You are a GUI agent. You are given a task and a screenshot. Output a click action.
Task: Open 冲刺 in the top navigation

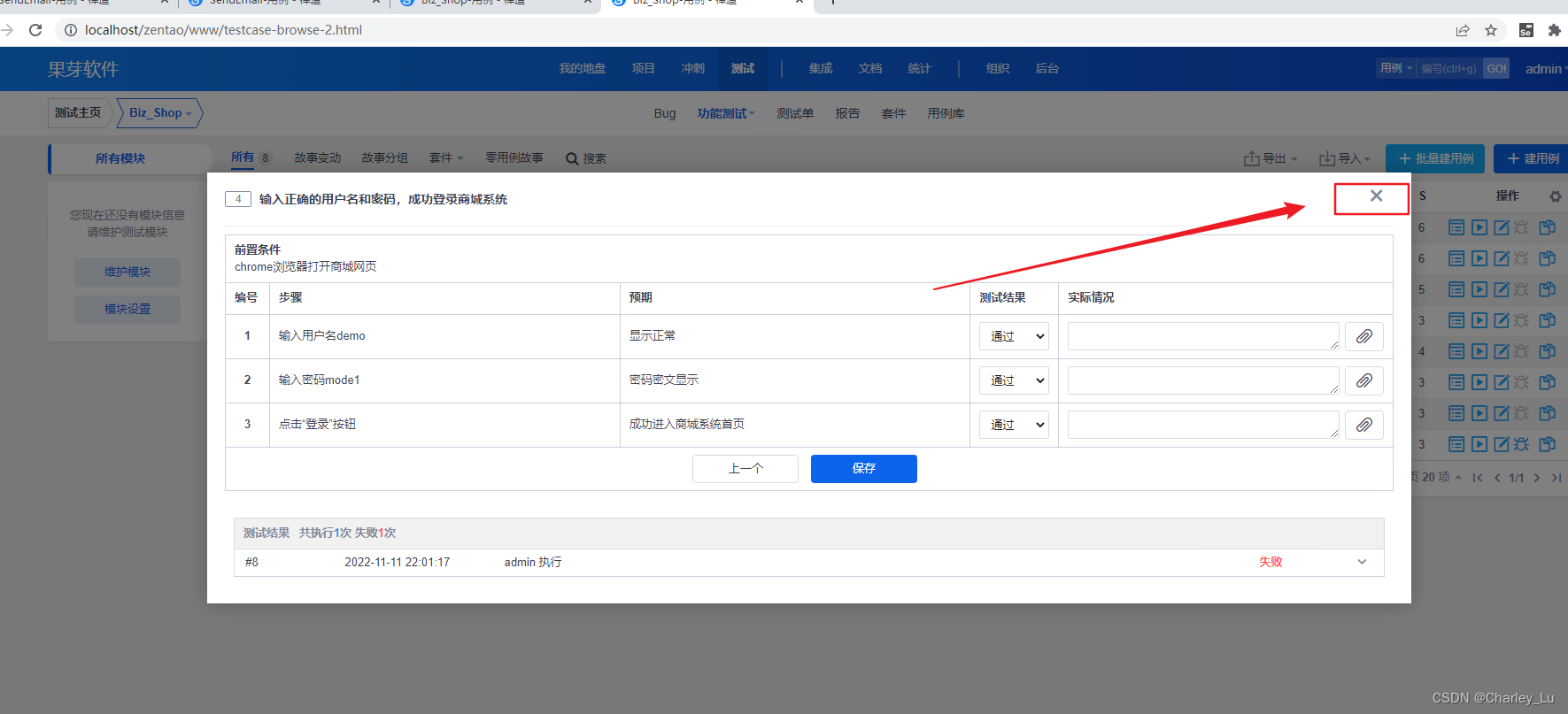click(x=693, y=68)
